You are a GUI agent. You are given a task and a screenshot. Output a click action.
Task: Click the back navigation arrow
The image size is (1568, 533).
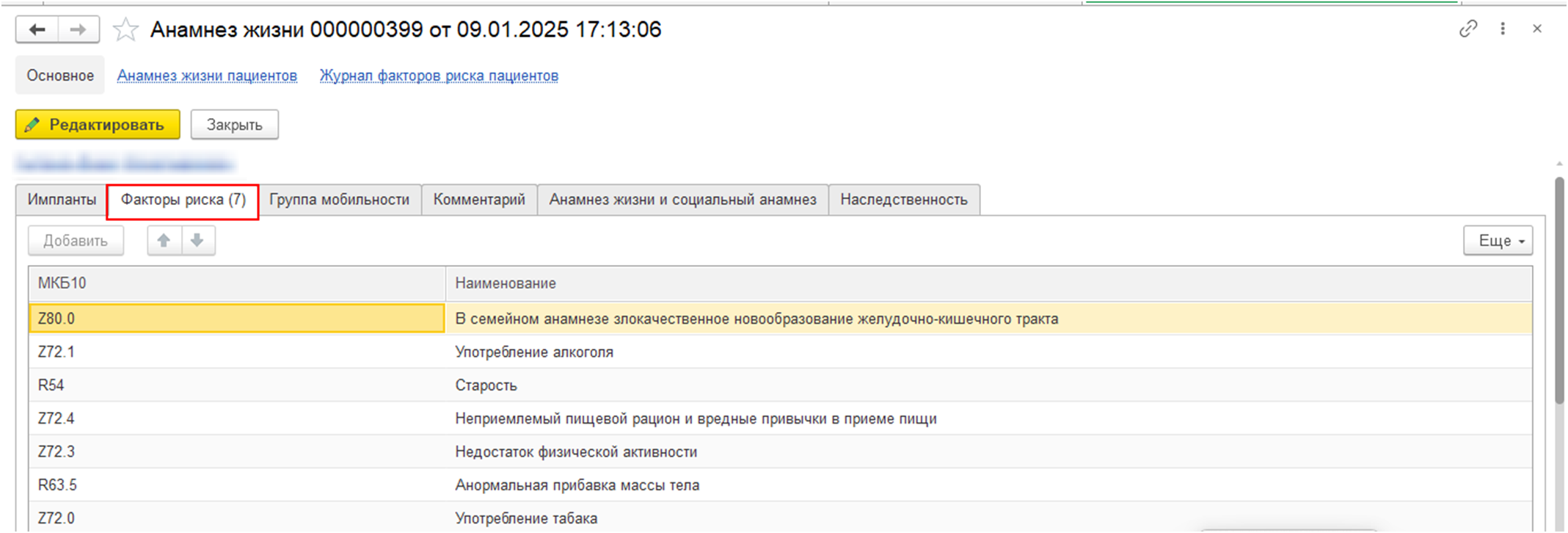coord(37,30)
